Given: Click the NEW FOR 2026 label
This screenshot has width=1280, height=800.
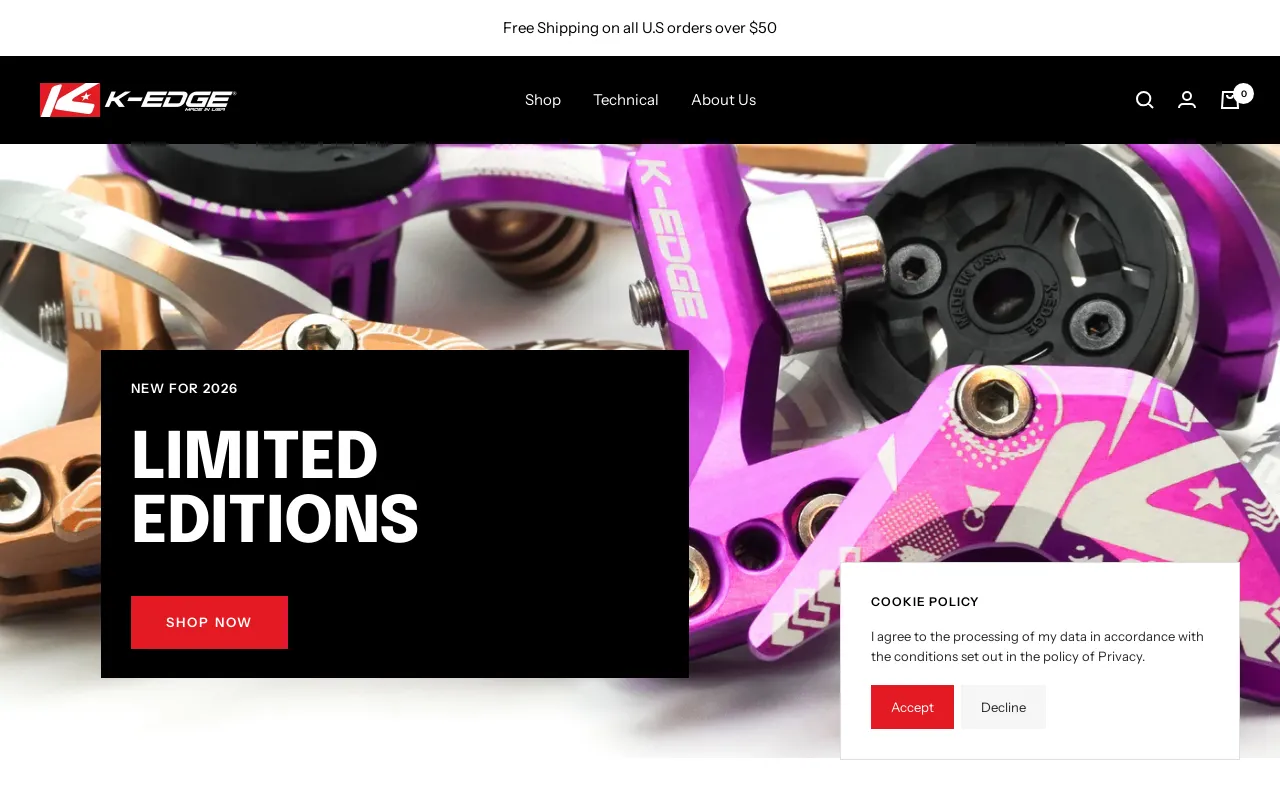Looking at the screenshot, I should coord(184,388).
